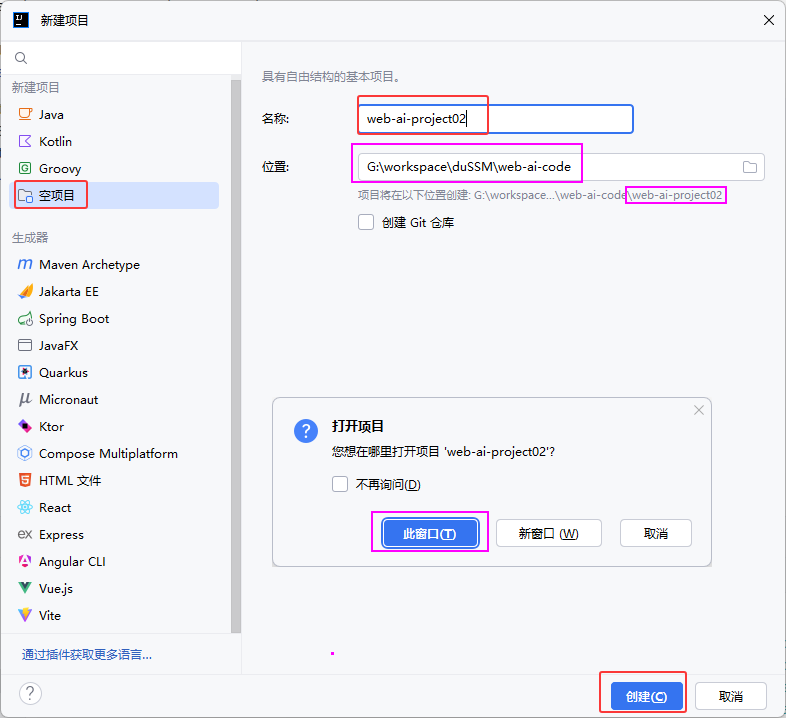Screen dimensions: 786x718
Task: Click the 新窗口 button
Action: point(548,534)
